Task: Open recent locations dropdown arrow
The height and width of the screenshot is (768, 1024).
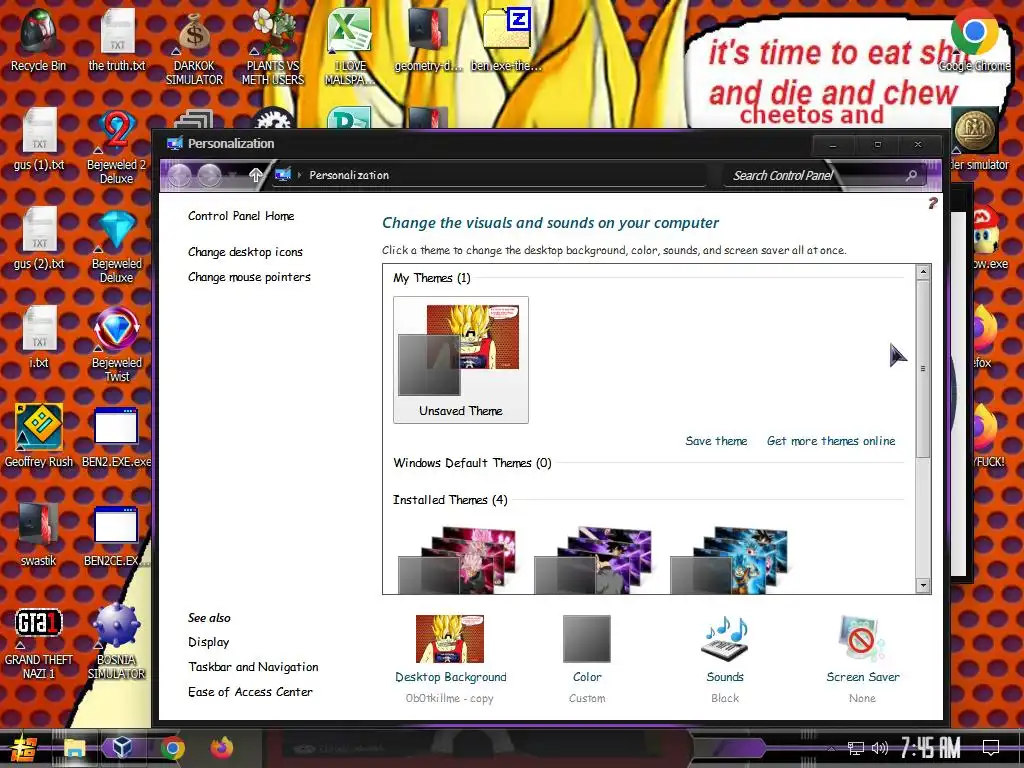Action: pyautogui.click(x=232, y=175)
